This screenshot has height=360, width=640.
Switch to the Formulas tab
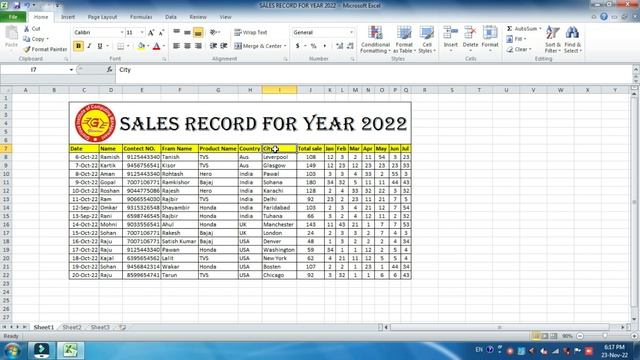[141, 17]
